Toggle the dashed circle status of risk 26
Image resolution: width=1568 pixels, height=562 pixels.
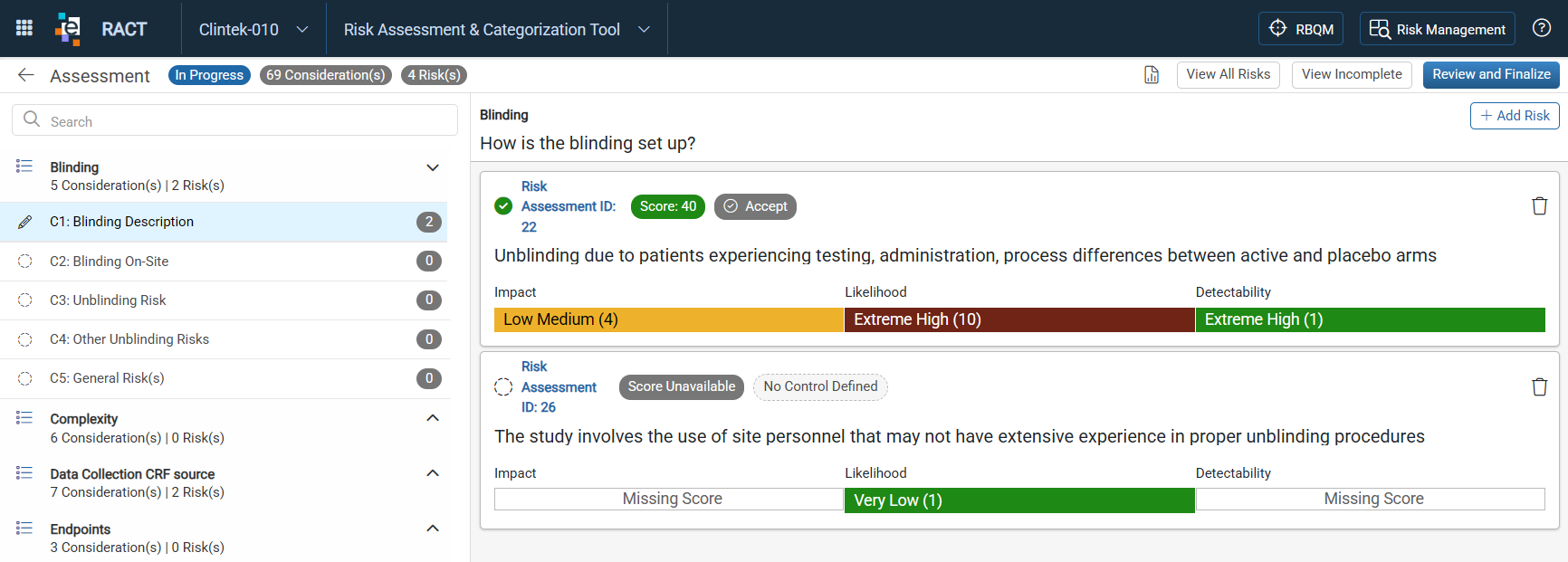coord(503,387)
